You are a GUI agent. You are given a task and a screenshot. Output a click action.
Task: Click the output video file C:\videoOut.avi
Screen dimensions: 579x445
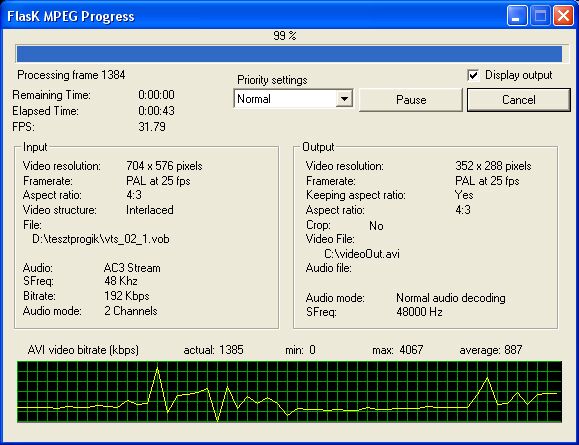click(362, 254)
